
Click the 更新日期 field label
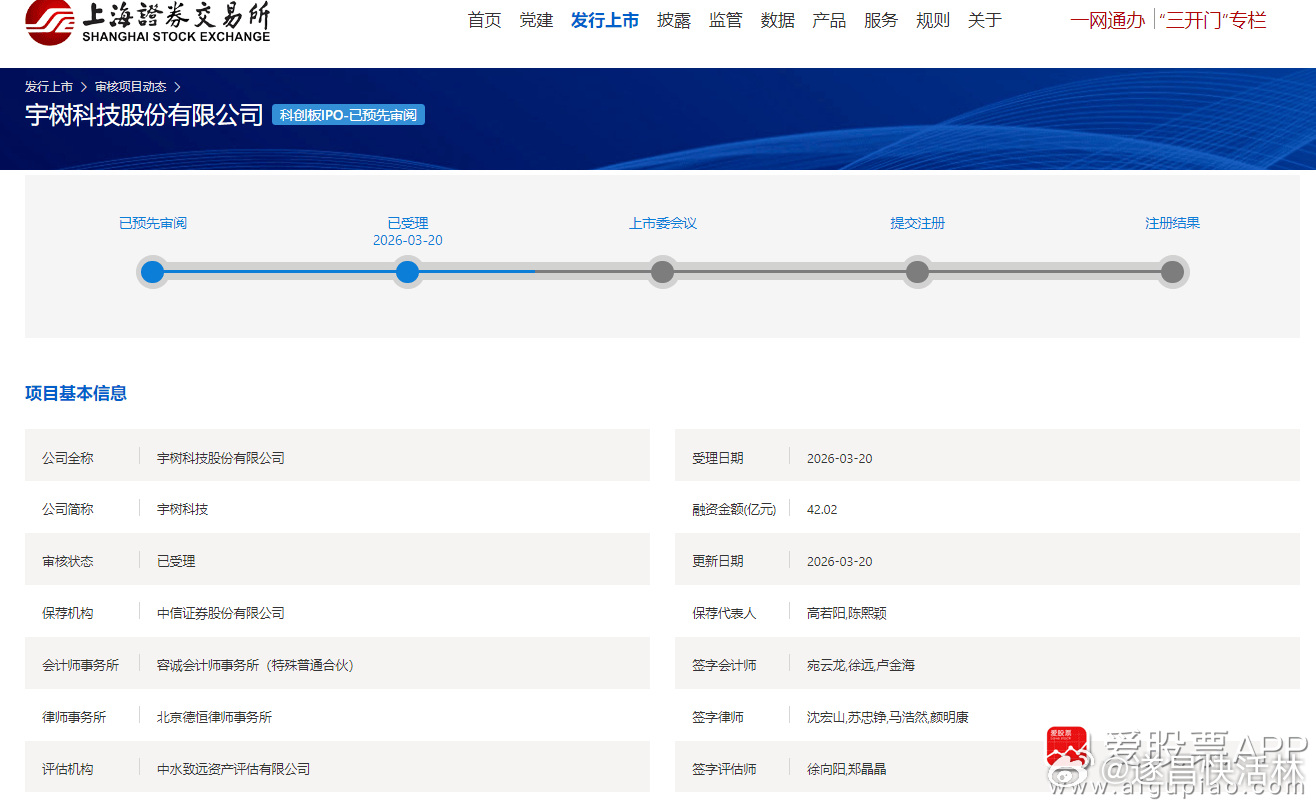point(718,561)
